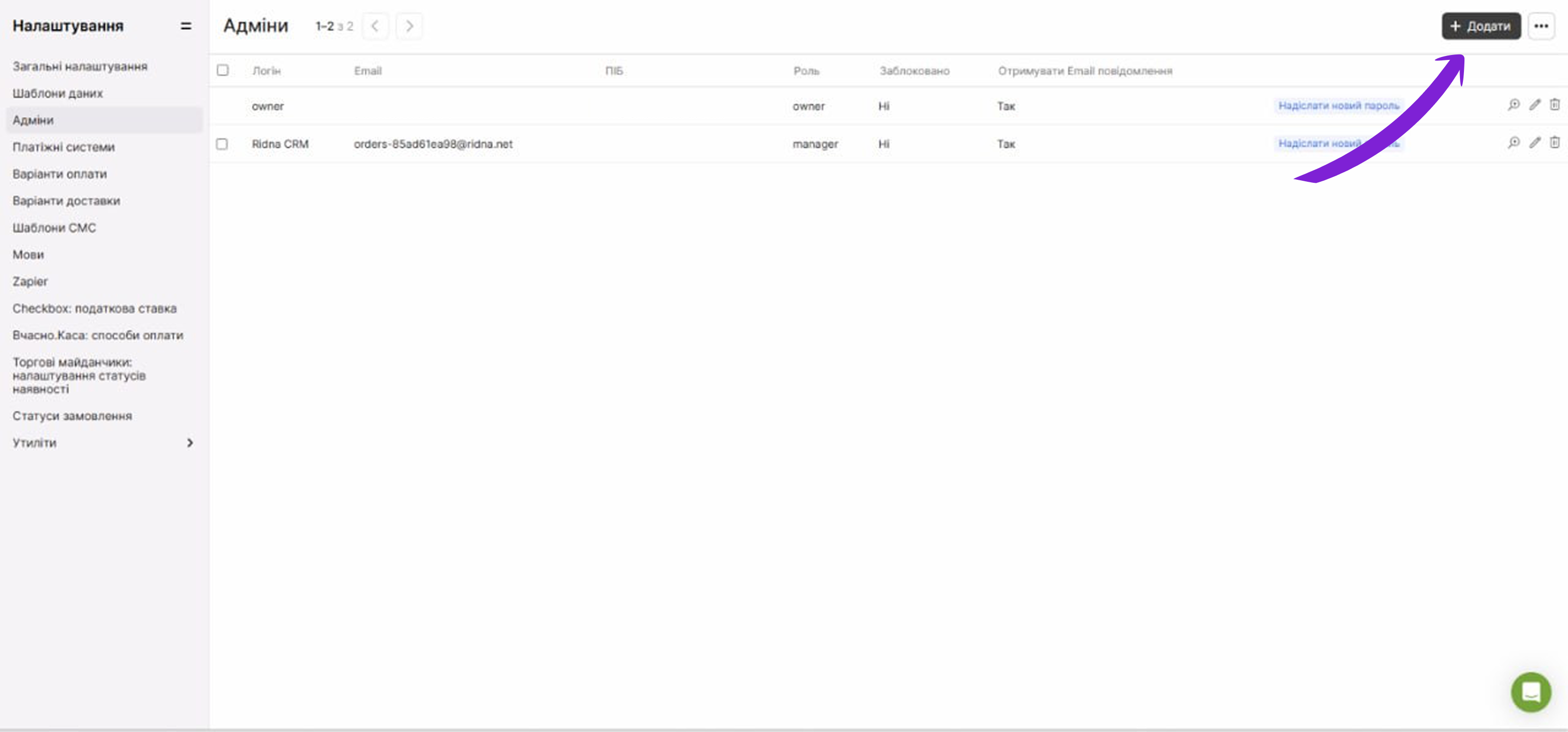Open Статуси замовлення settings
Viewport: 1568px width, 732px height.
click(72, 416)
